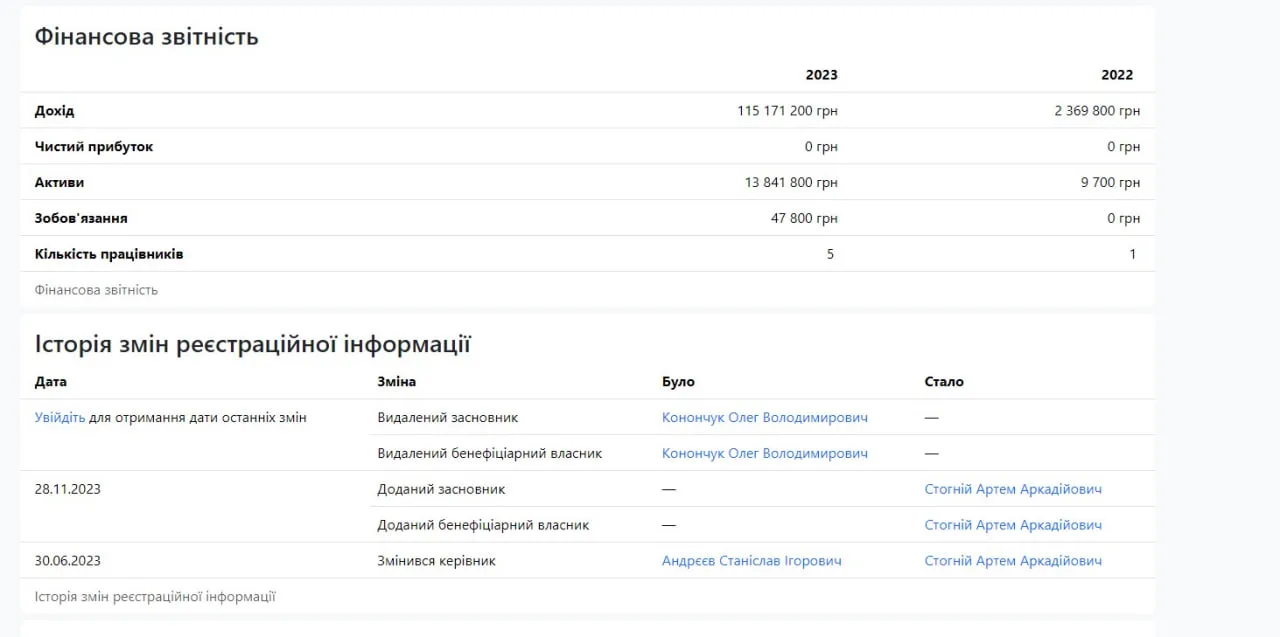The image size is (1280, 637).
Task: Select the "2022" column header
Action: click(x=1118, y=75)
